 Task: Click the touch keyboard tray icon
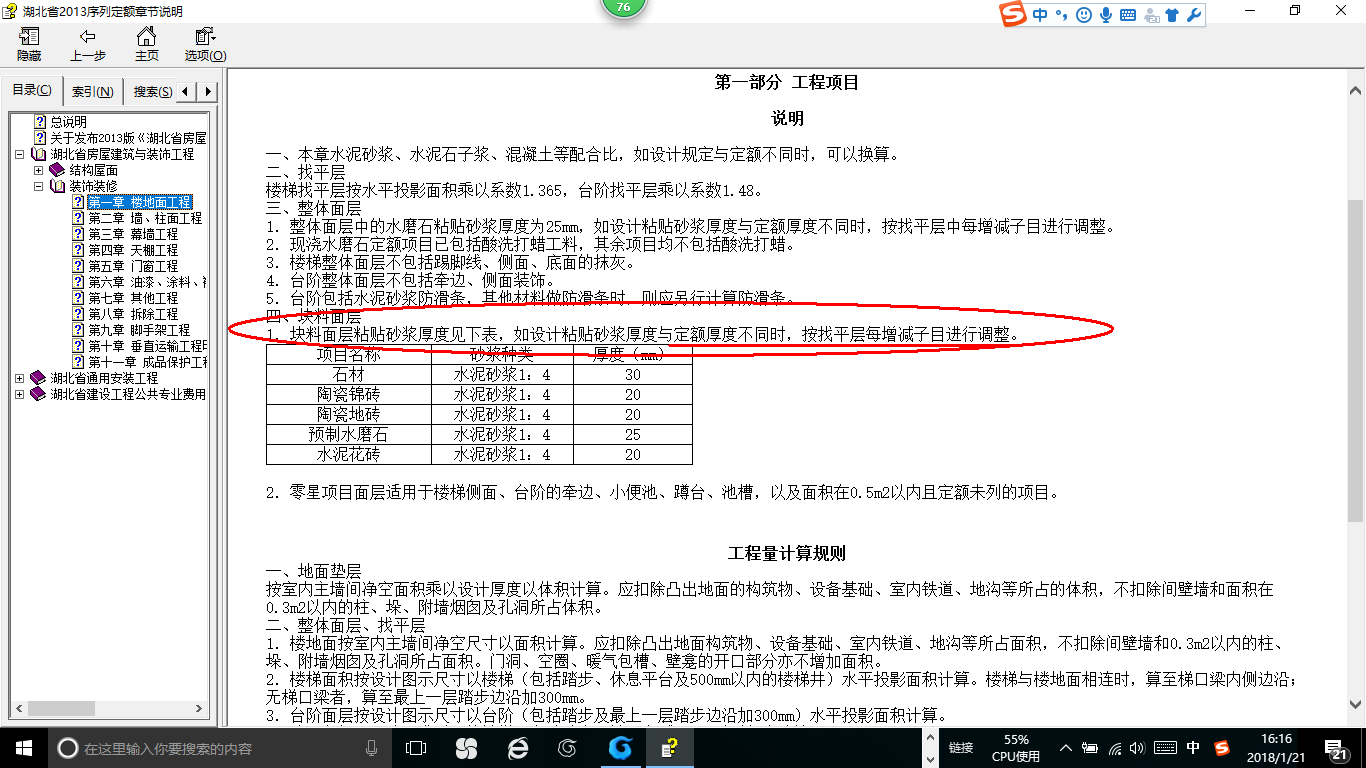click(x=1165, y=748)
